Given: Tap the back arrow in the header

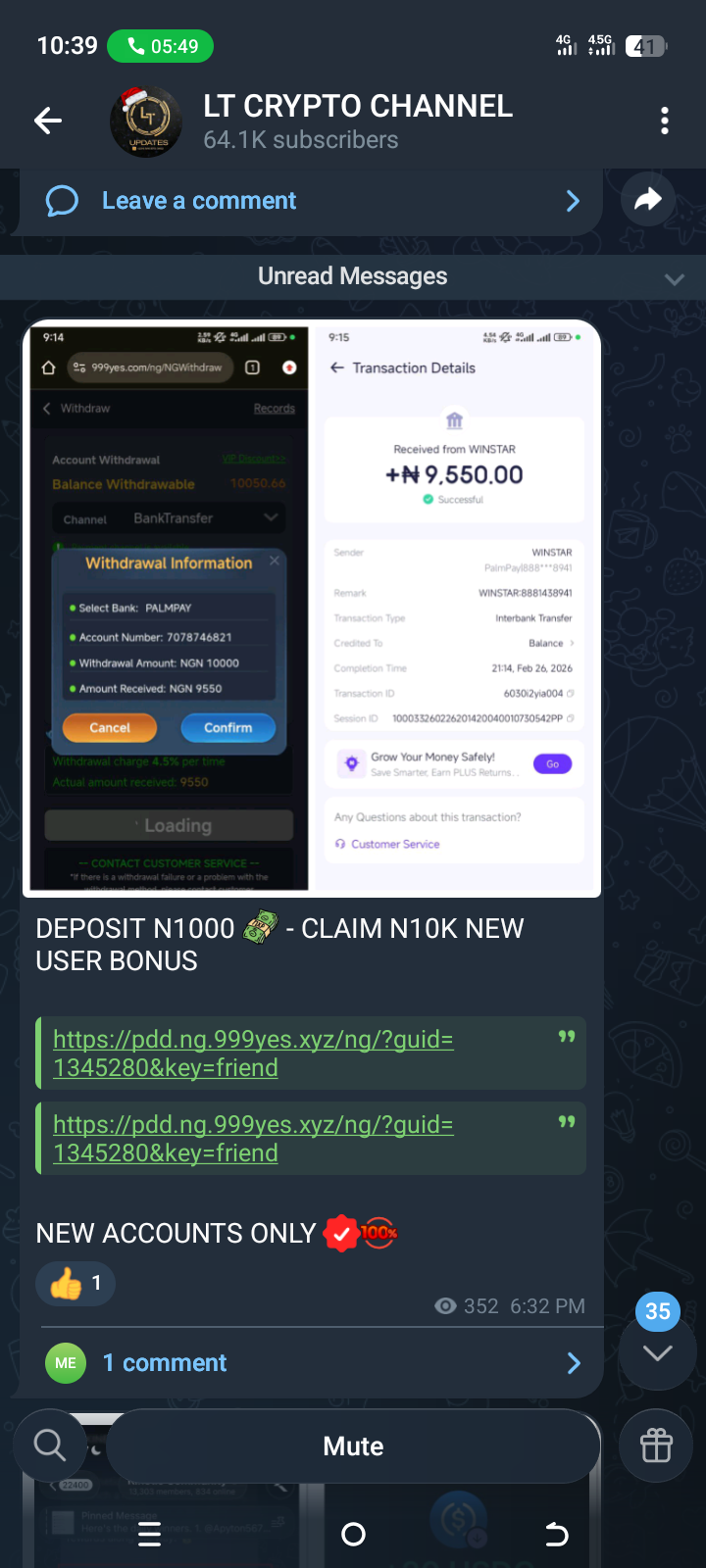Looking at the screenshot, I should 47,121.
